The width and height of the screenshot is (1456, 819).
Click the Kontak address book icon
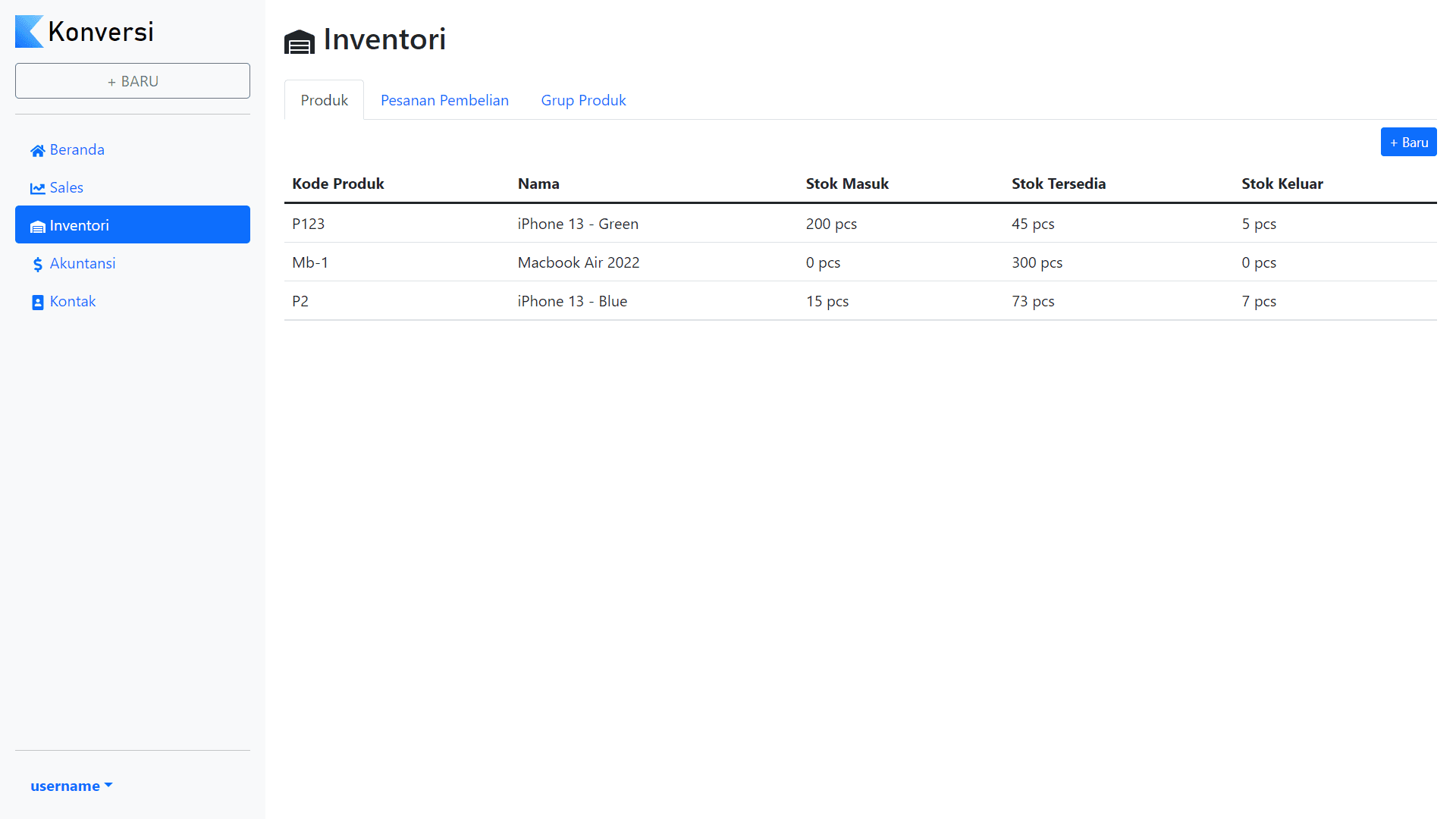(37, 303)
